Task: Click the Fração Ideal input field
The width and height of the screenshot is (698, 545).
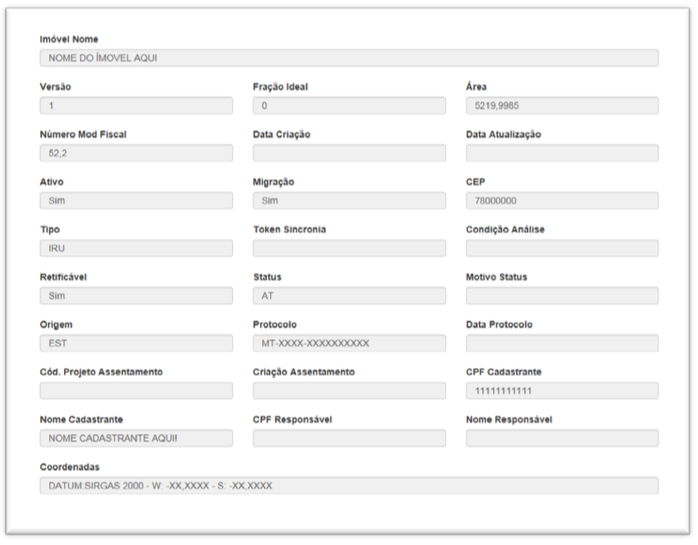Action: coord(349,105)
